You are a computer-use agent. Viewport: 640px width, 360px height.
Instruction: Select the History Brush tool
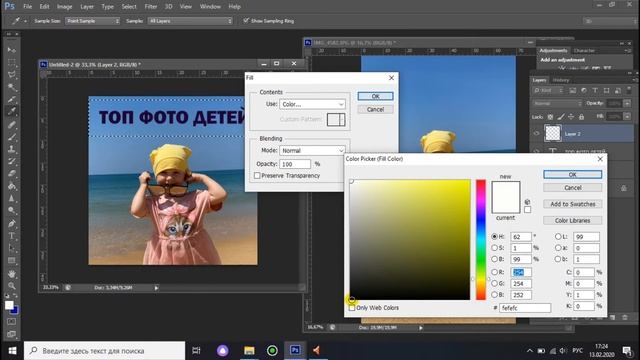12,161
